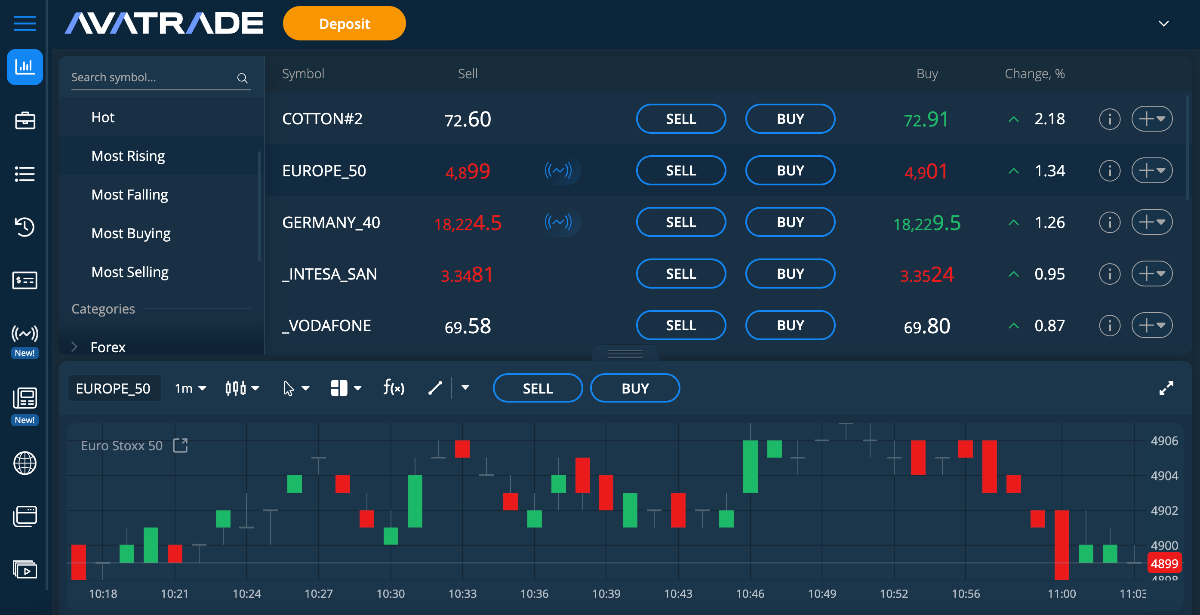This screenshot has width=1200, height=615.
Task: Open the candlestick chart type dropdown
Action: pos(242,388)
